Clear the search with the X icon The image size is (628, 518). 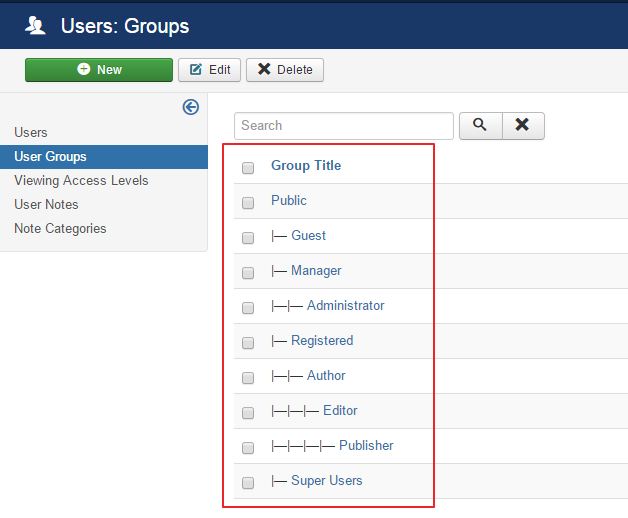pyautogui.click(x=522, y=125)
